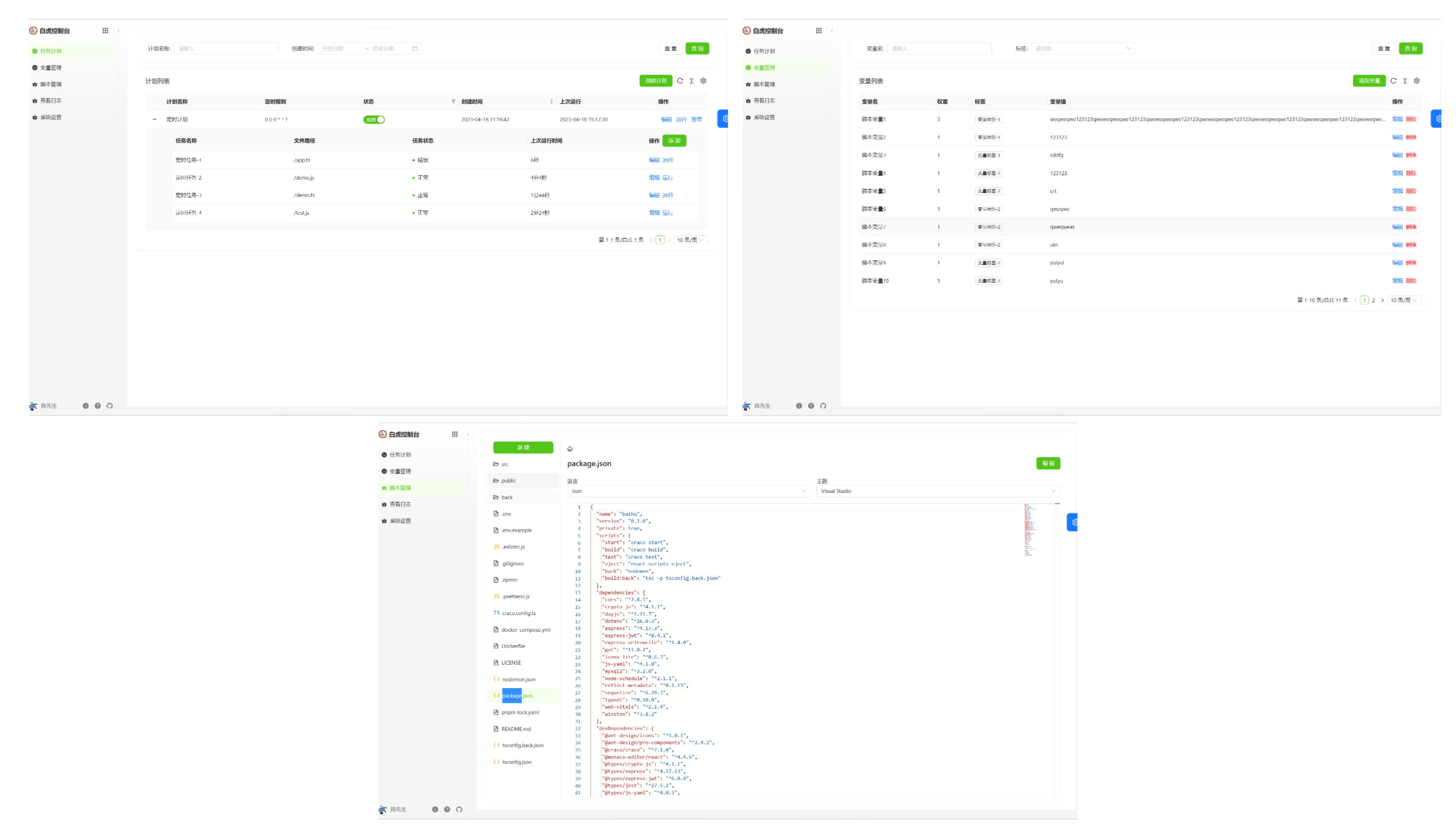Click refresh icon in 计划列表 toolbar
The image size is (1456, 830).
pos(680,81)
